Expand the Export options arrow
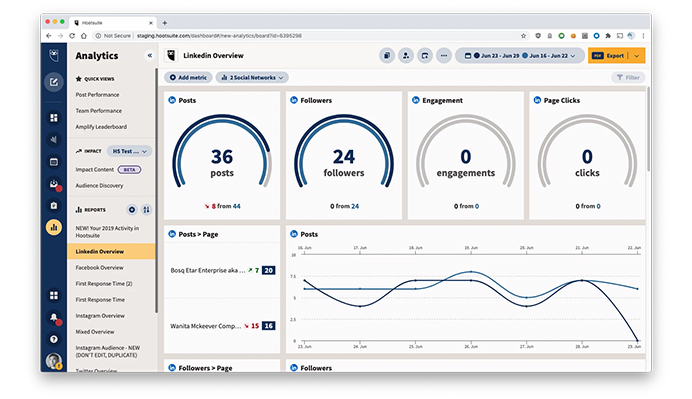Image resolution: width=692 pixels, height=399 pixels. (x=636, y=56)
